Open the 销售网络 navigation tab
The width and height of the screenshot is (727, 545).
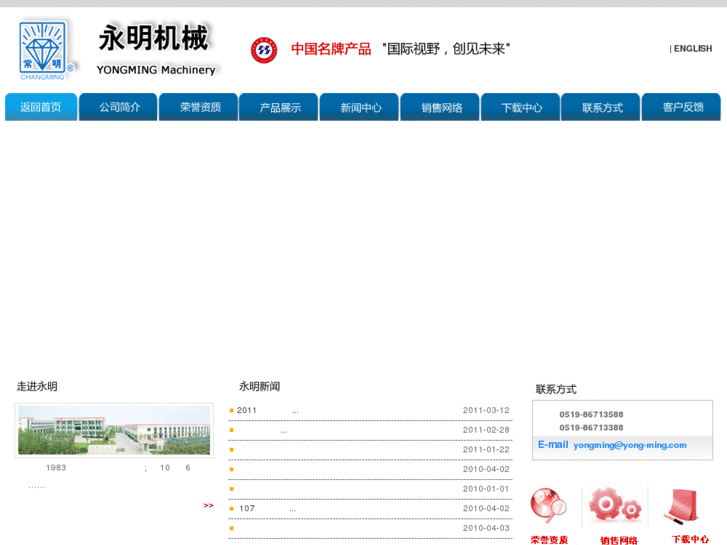click(x=440, y=107)
